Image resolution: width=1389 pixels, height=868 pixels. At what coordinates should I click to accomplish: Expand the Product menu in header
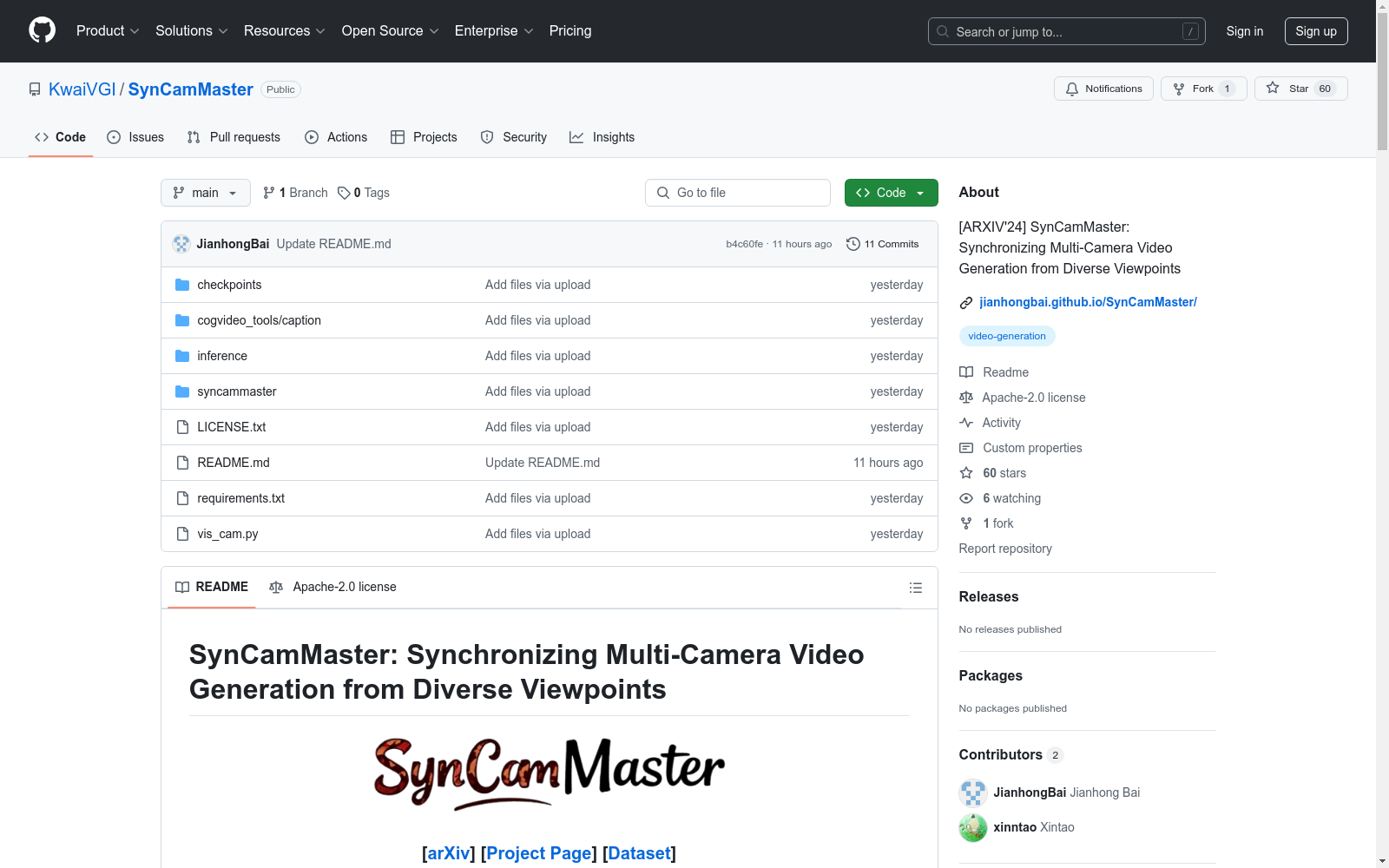pyautogui.click(x=108, y=31)
